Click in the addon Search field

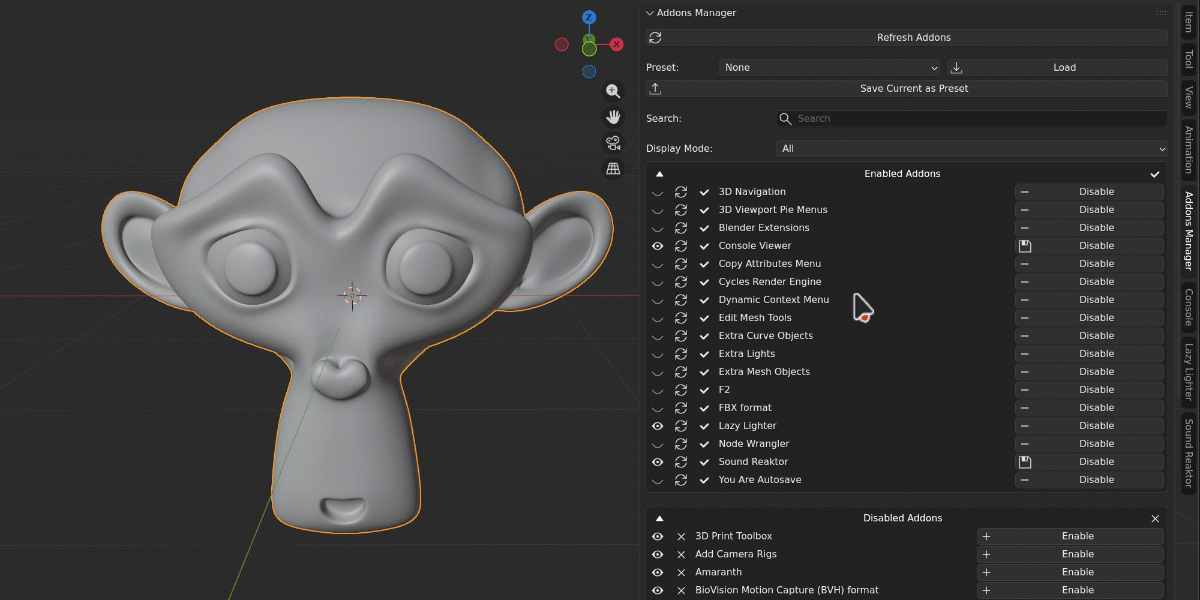(x=972, y=118)
